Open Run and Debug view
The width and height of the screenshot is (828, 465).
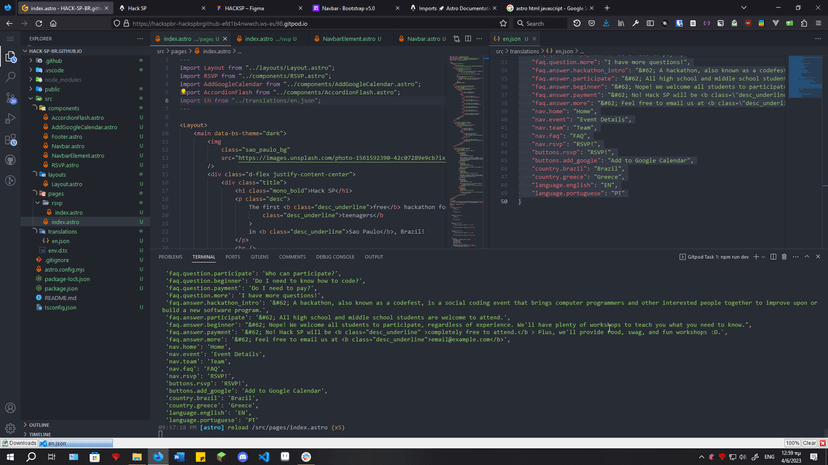click(x=11, y=118)
